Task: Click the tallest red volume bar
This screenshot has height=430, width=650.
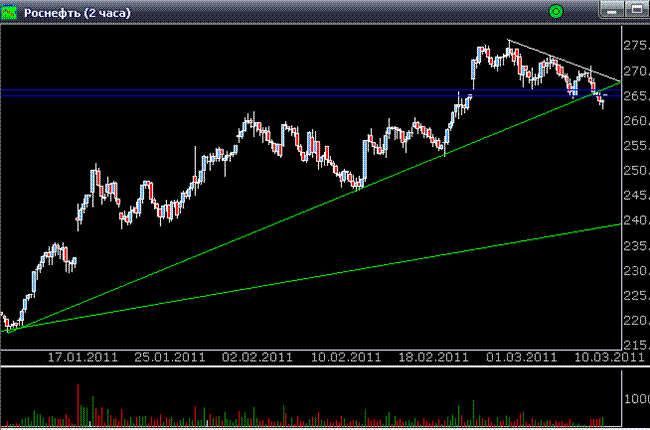Action: (x=78, y=405)
